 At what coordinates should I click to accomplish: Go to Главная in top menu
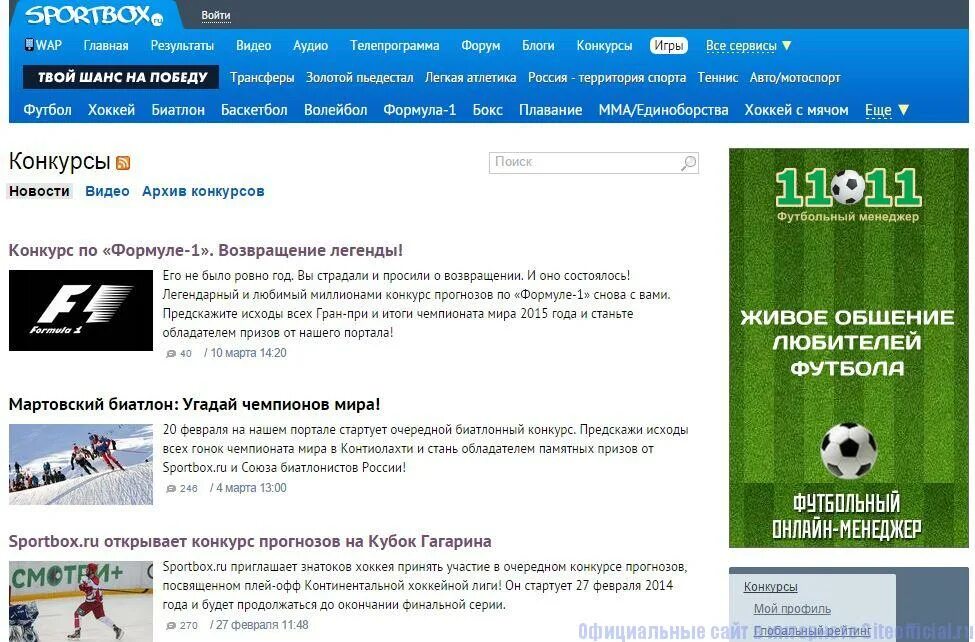point(106,45)
